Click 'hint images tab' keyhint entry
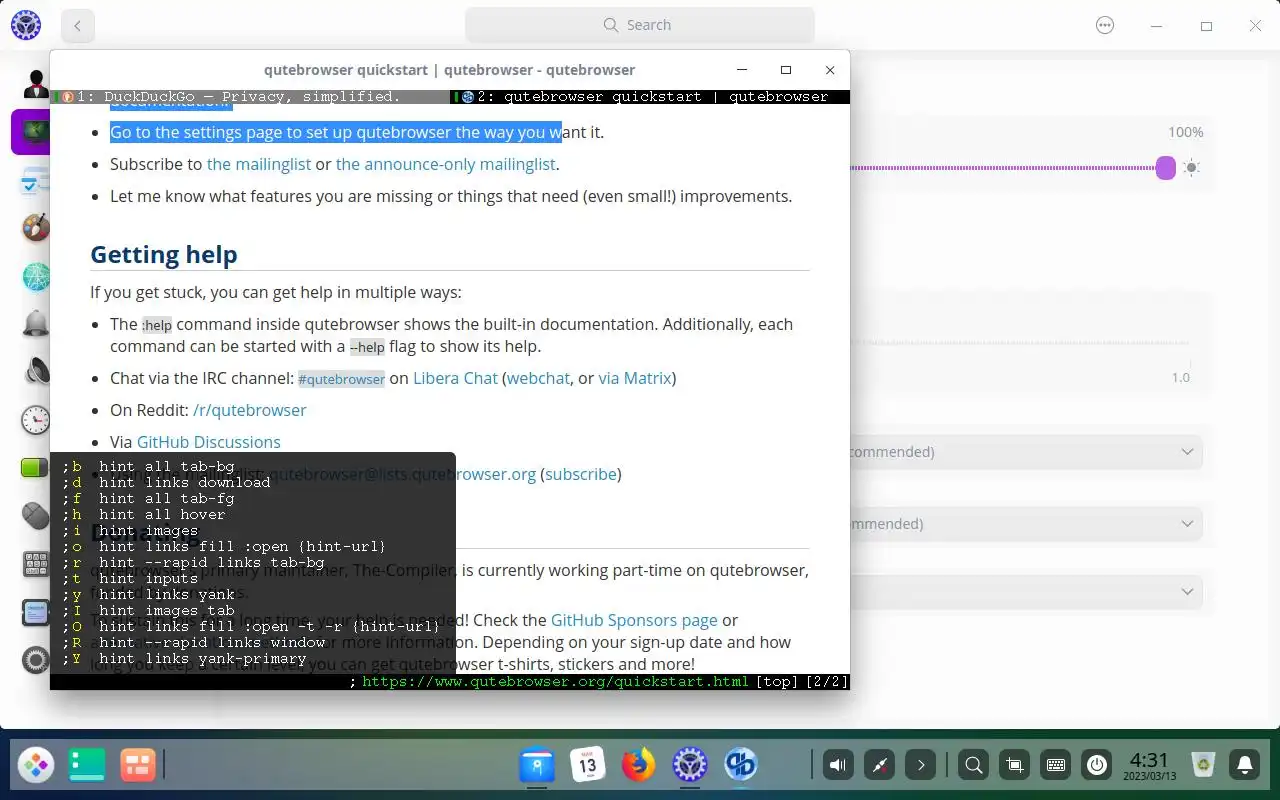The width and height of the screenshot is (1280, 800). [166, 610]
